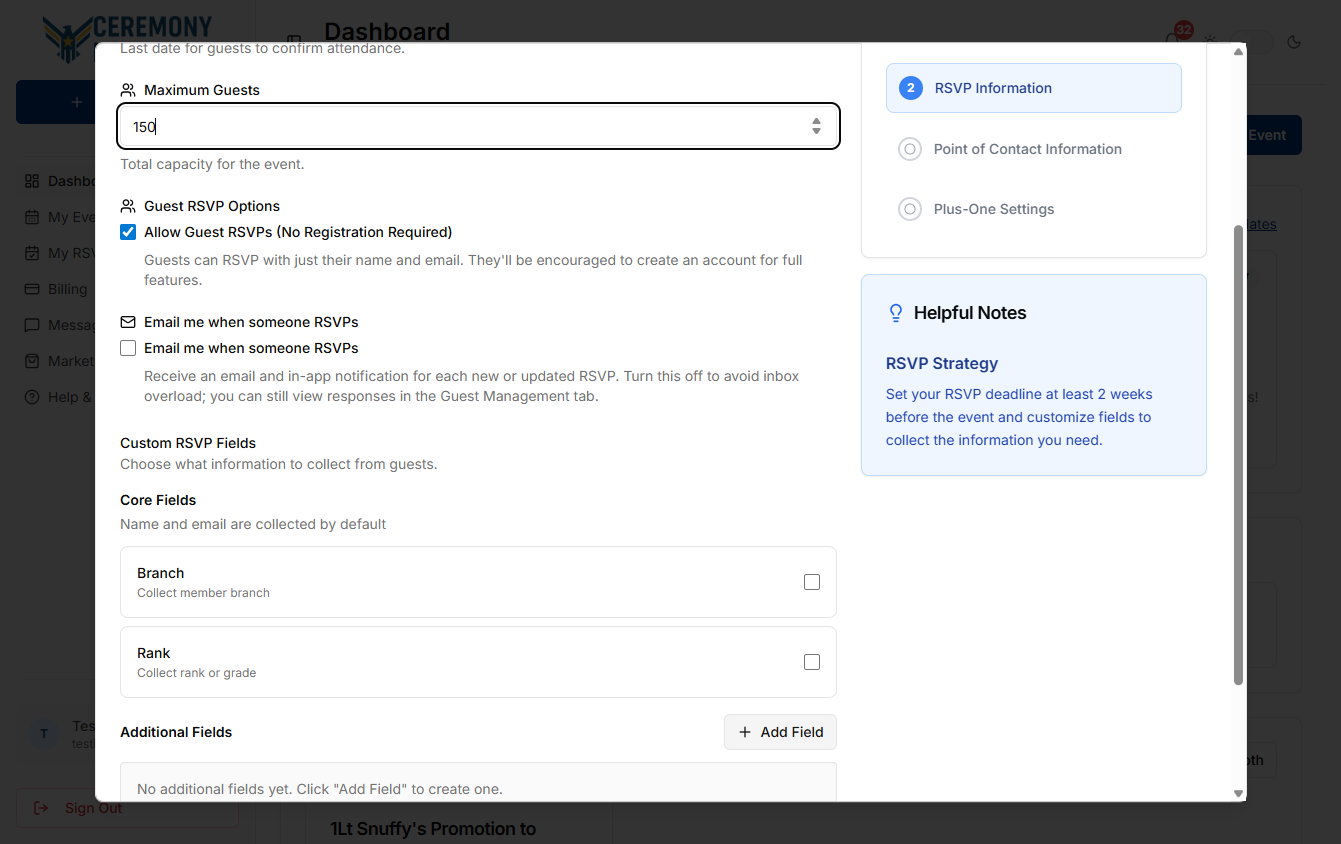The image size is (1341, 844).
Task: Click the Additional Fields label
Action: [x=176, y=732]
